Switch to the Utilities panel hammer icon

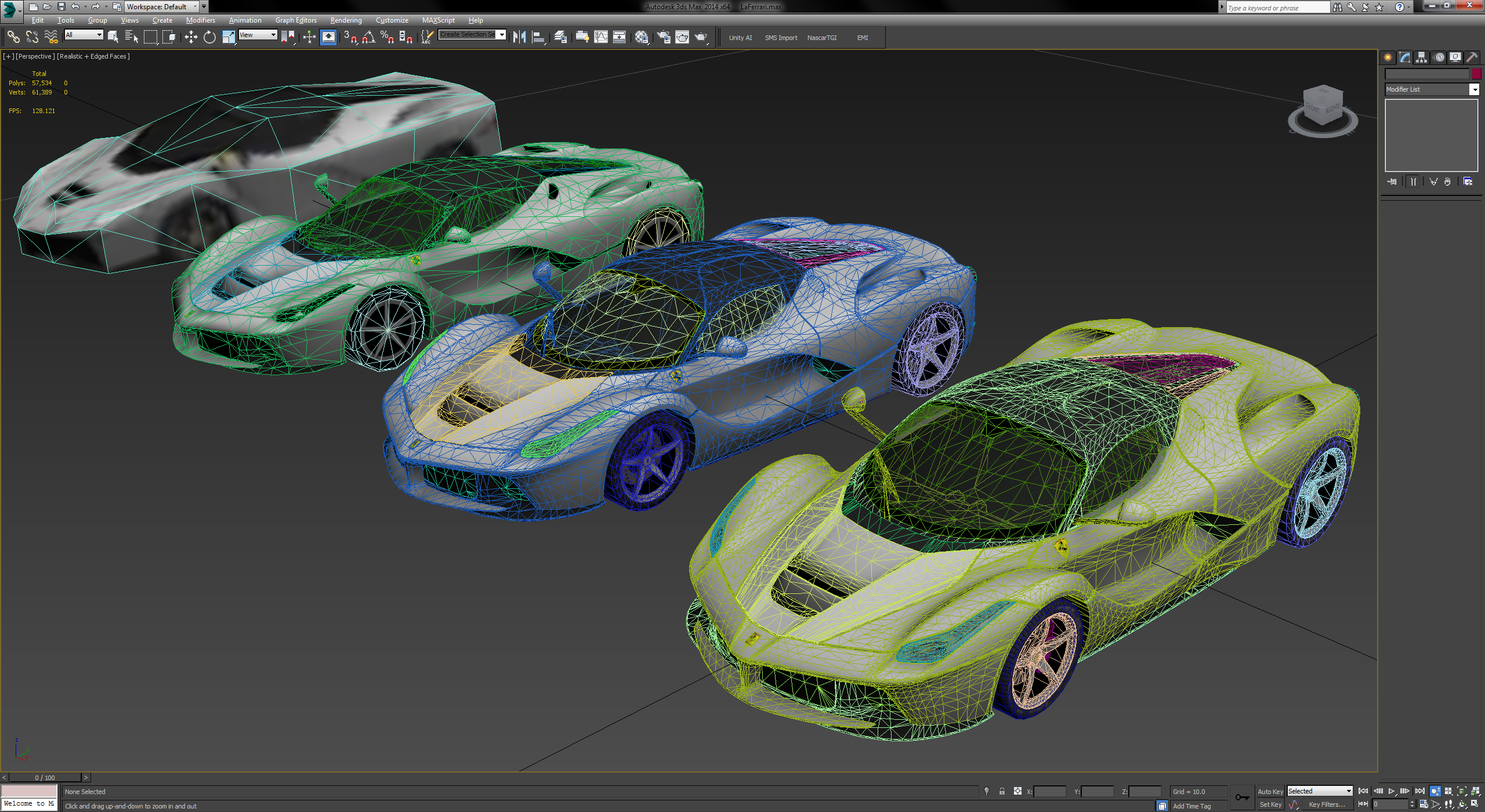(1472, 57)
